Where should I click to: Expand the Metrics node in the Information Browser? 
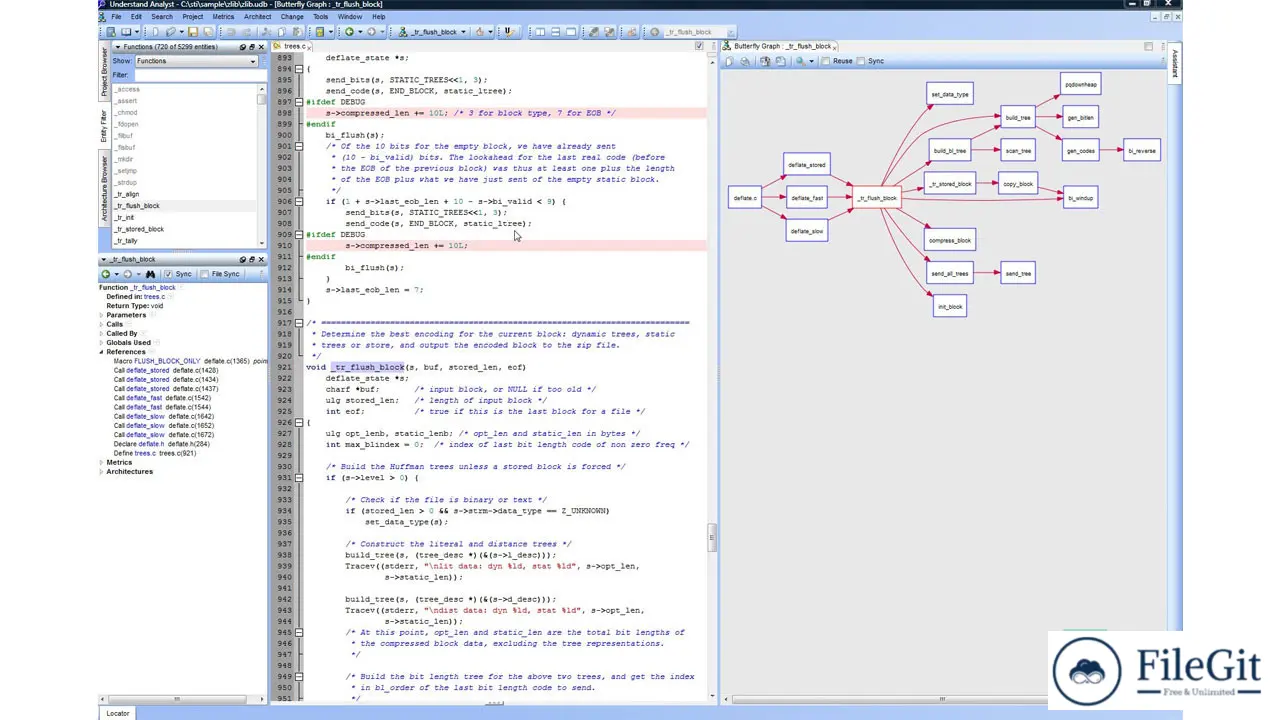tap(102, 462)
